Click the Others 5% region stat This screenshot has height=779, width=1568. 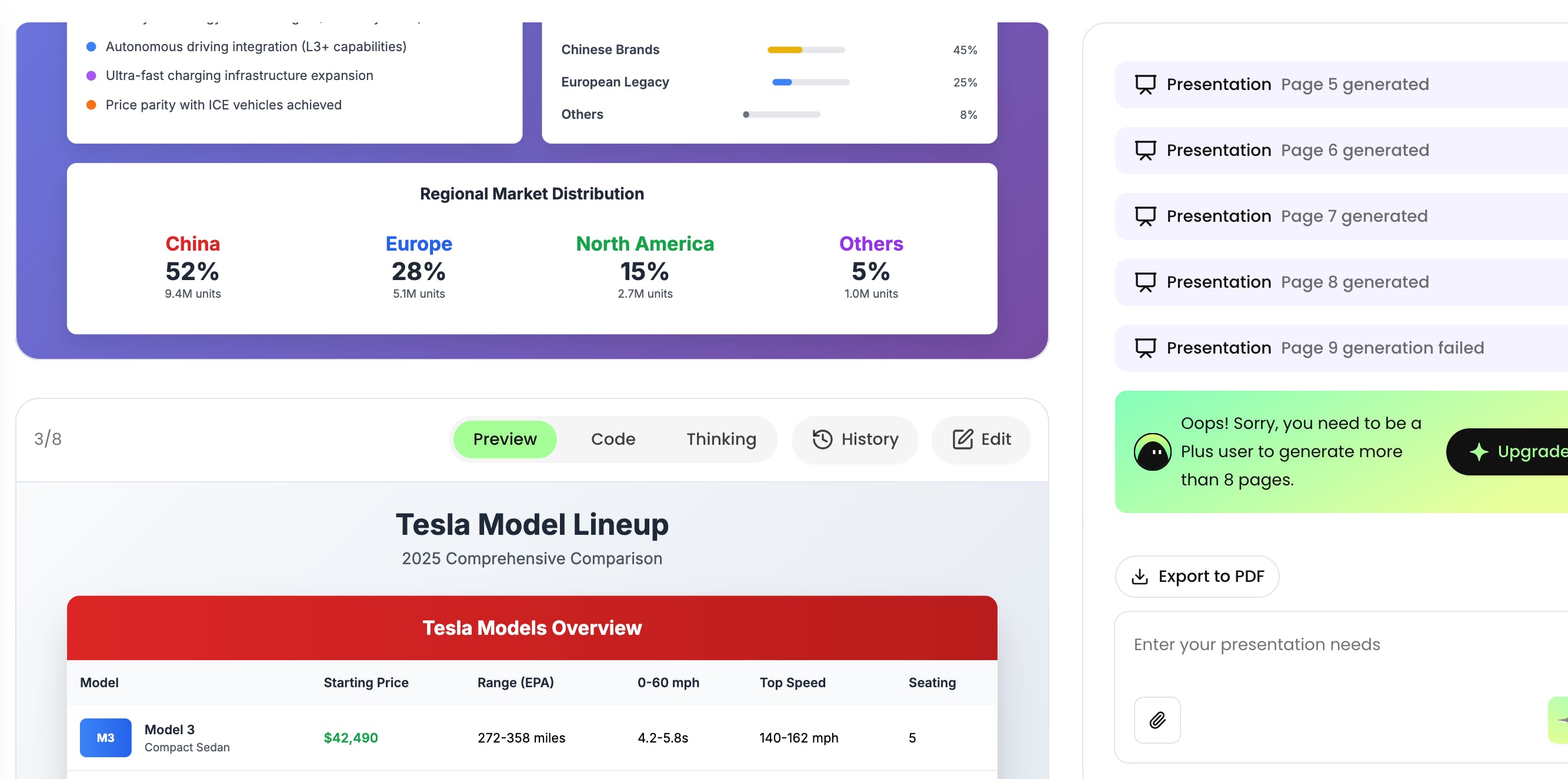pyautogui.click(x=870, y=267)
